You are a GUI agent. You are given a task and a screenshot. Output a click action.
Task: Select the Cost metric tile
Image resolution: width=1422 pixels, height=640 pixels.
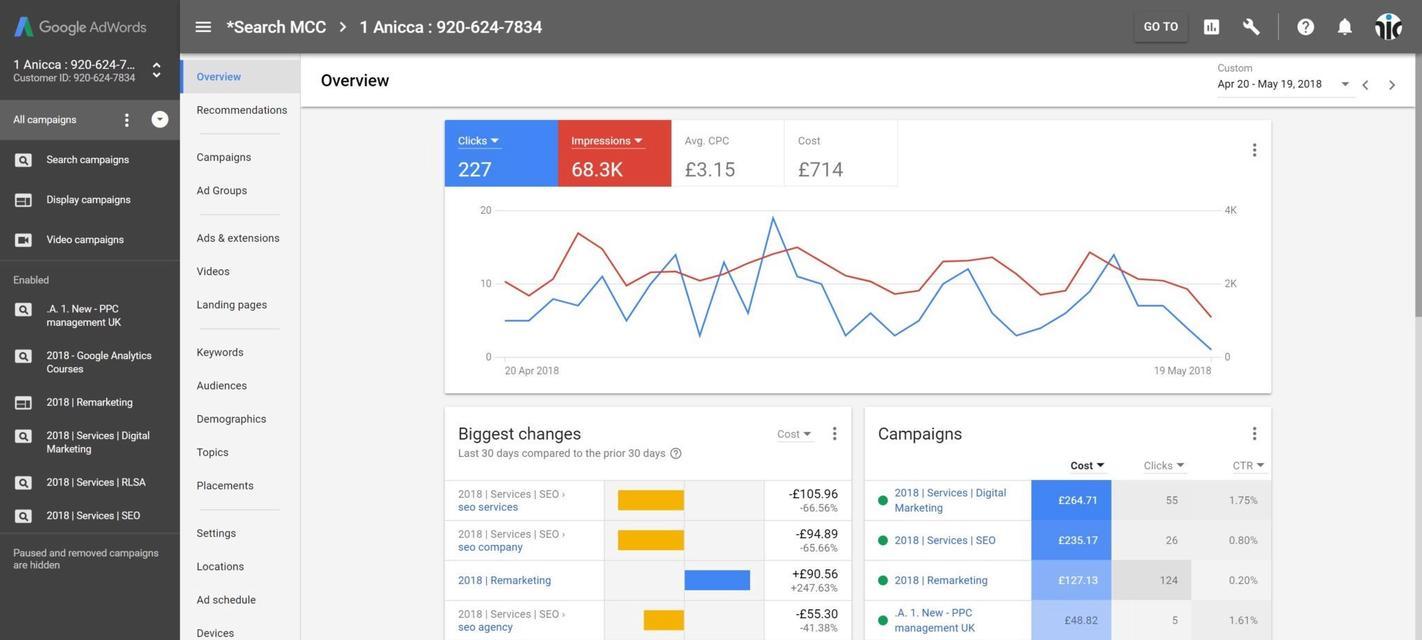(841, 154)
